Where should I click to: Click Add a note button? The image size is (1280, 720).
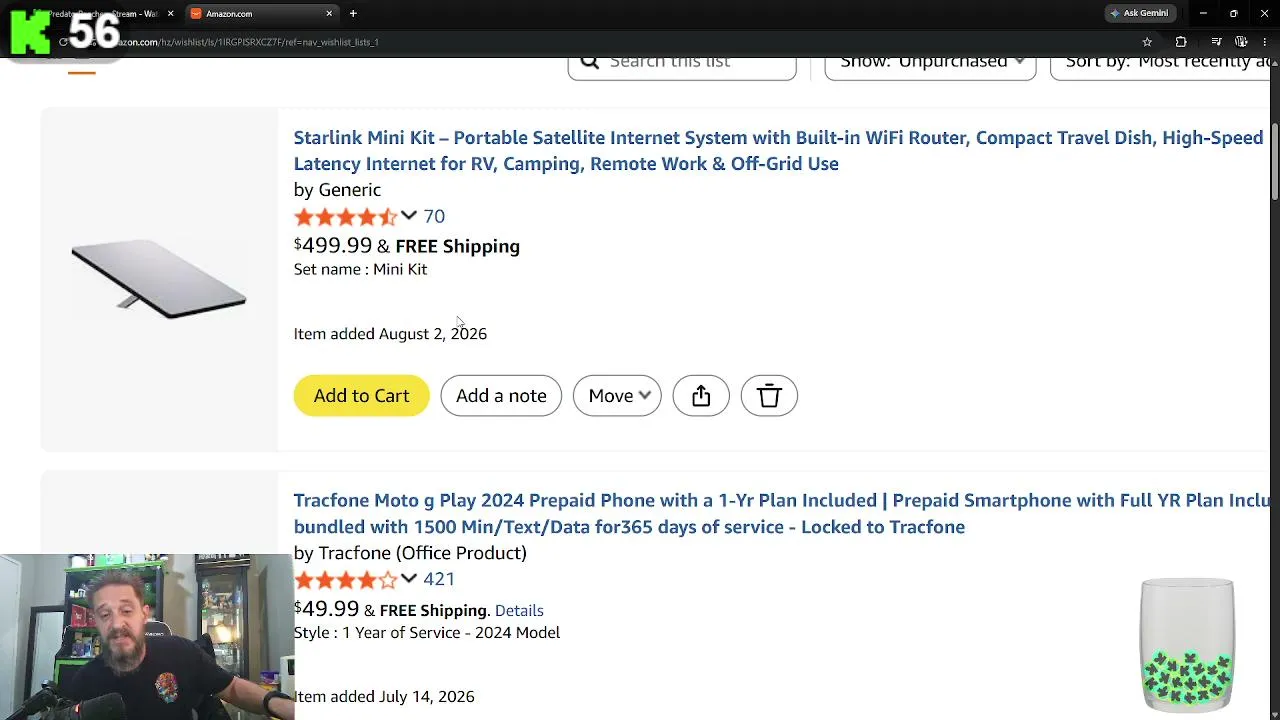(501, 396)
